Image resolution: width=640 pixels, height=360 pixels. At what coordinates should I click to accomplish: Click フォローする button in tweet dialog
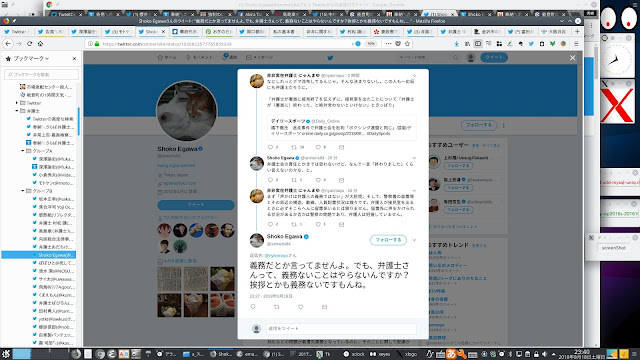tap(388, 240)
